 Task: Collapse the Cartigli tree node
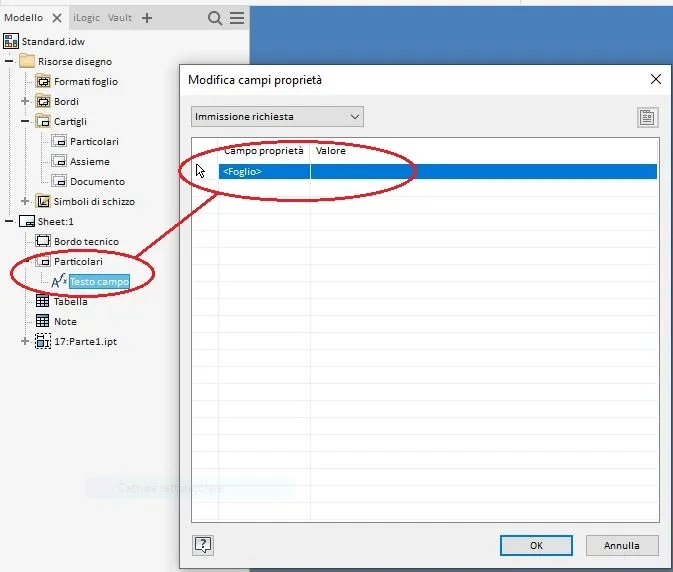pos(25,121)
